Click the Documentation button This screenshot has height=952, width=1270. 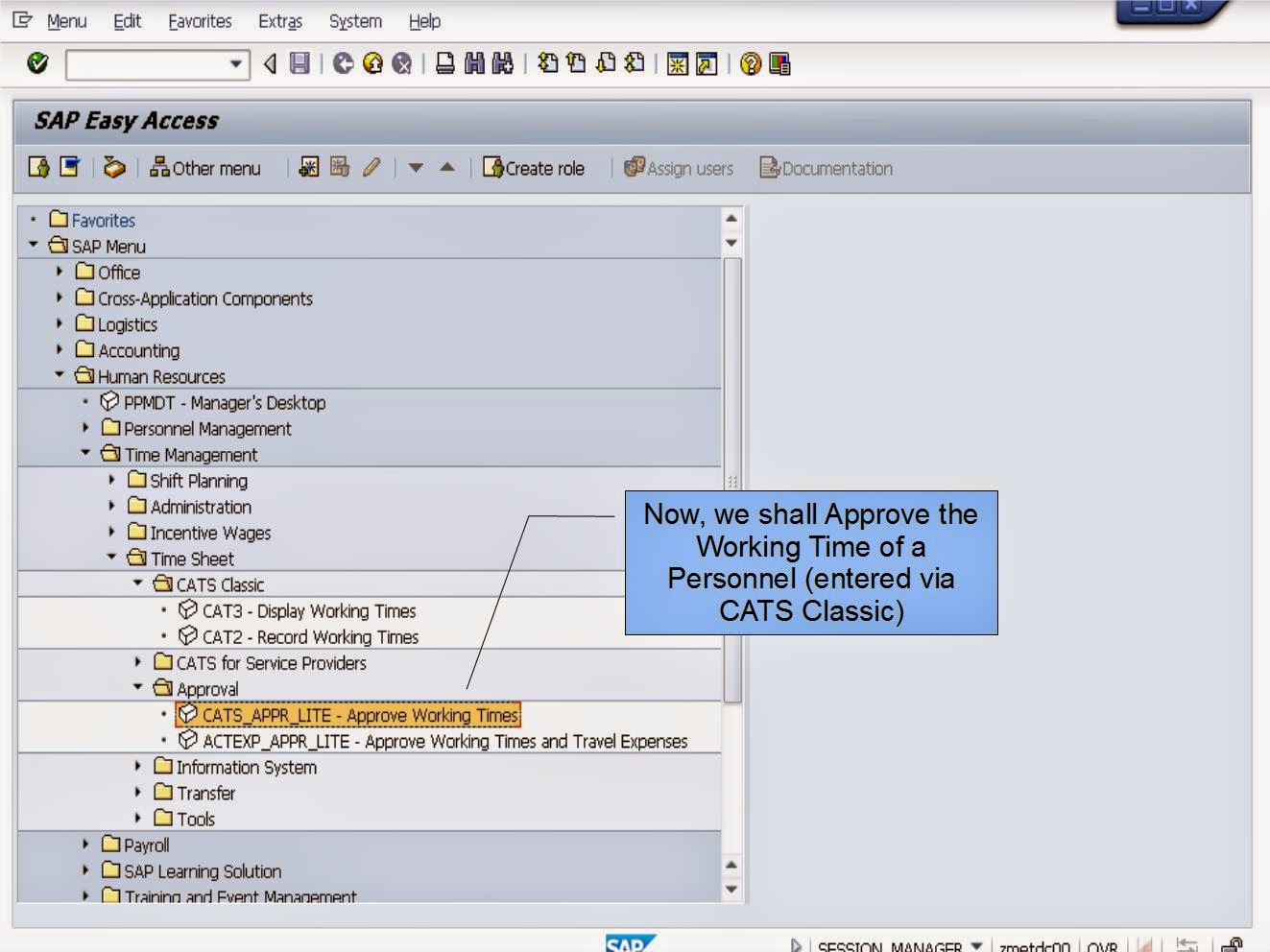pos(825,168)
